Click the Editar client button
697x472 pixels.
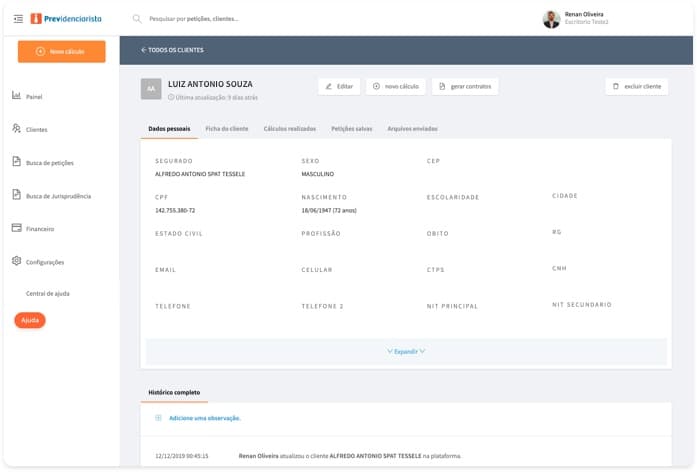339,86
